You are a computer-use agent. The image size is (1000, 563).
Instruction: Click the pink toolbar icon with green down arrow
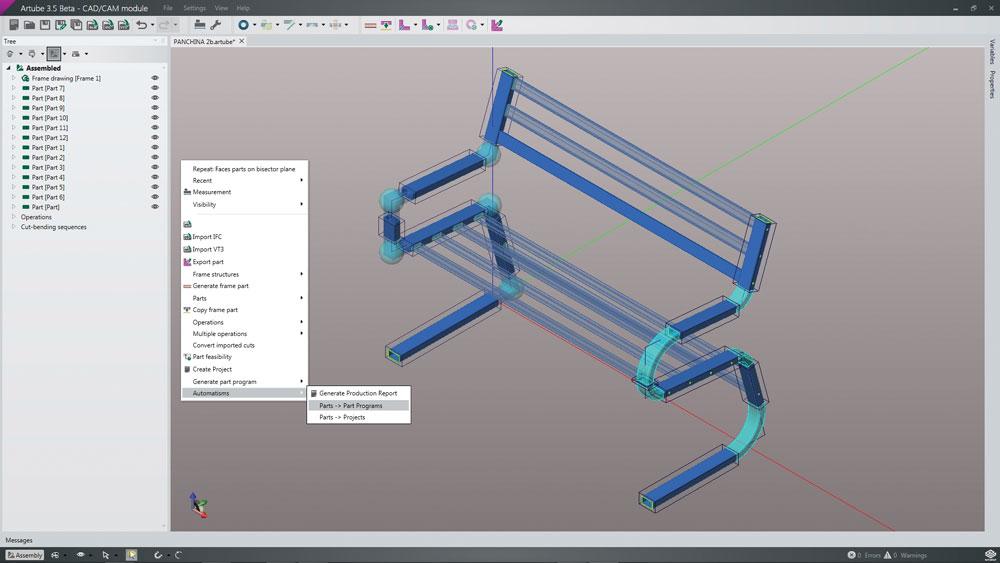pyautogui.click(x=386, y=25)
